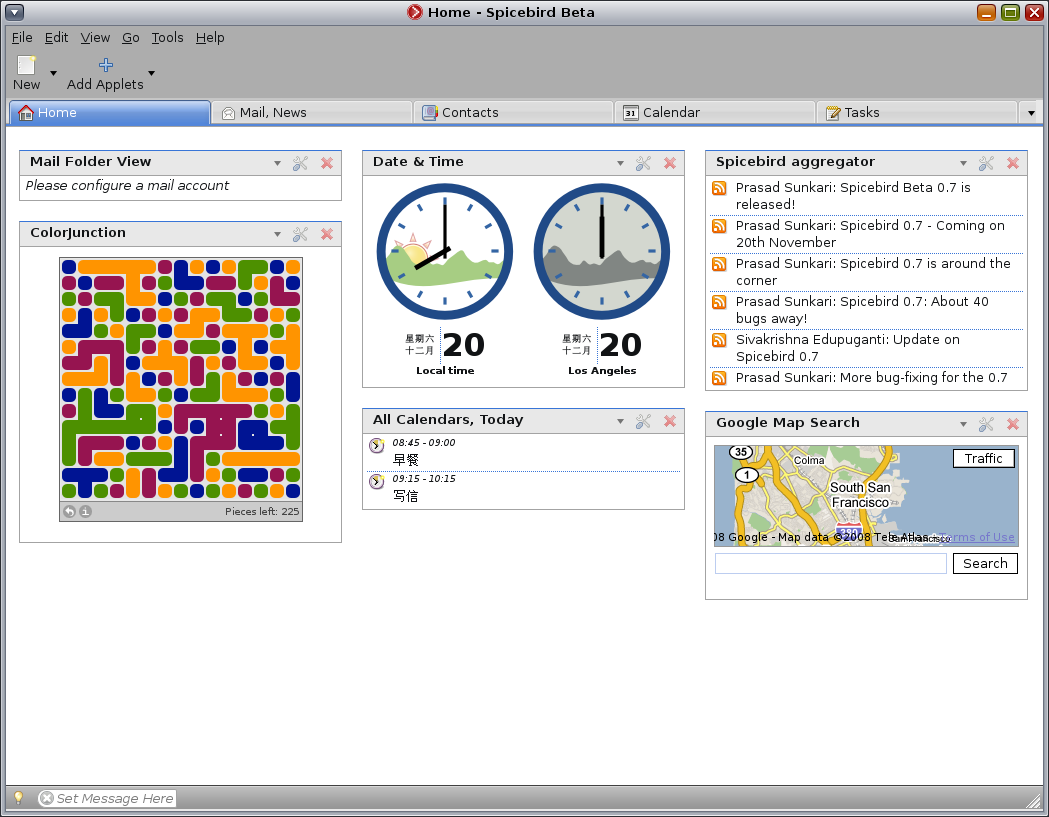The image size is (1049, 817).
Task: Remove the Date & Time applet
Action: [x=670, y=163]
